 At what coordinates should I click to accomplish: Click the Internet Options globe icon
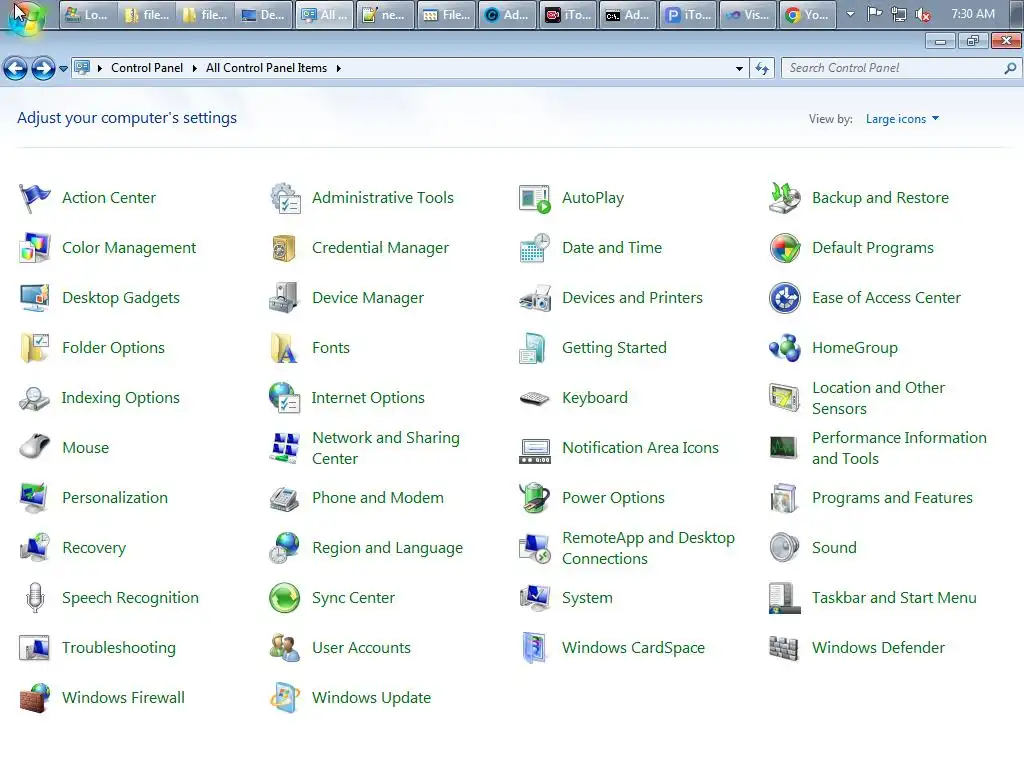(x=285, y=398)
